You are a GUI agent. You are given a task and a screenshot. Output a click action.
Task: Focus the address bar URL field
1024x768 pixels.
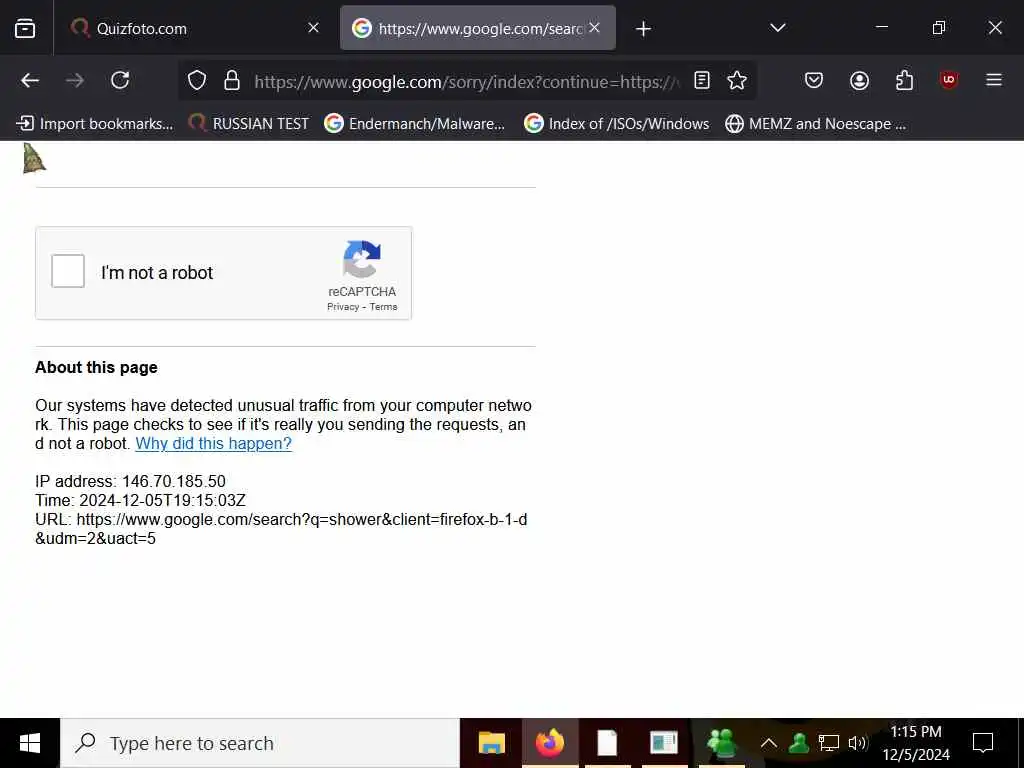tap(466, 82)
